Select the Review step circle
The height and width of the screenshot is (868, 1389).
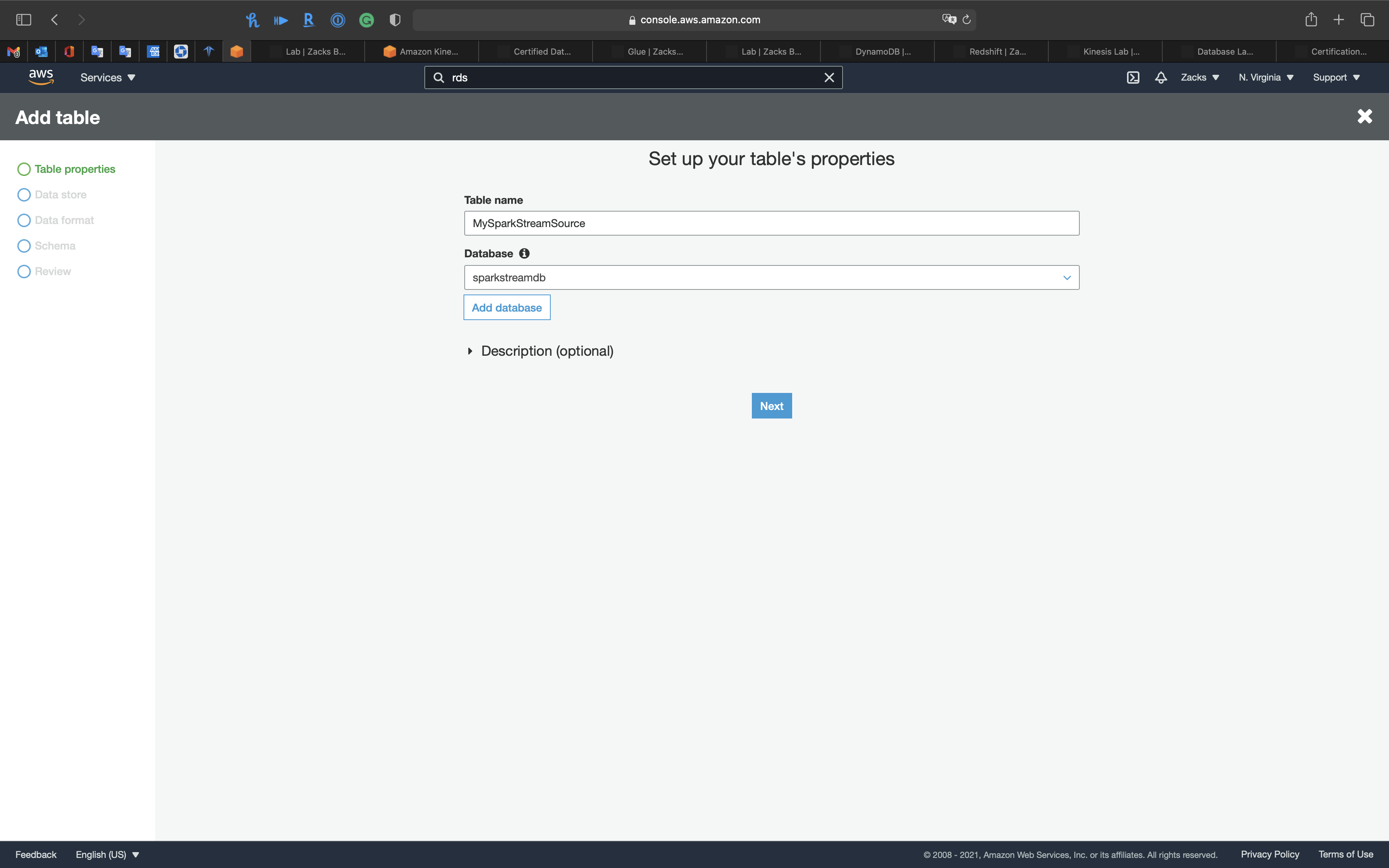click(24, 272)
